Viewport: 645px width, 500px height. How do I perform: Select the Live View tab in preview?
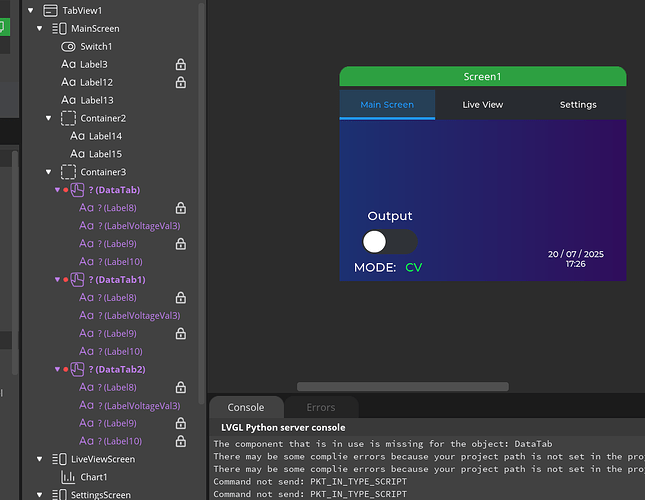pyautogui.click(x=483, y=105)
